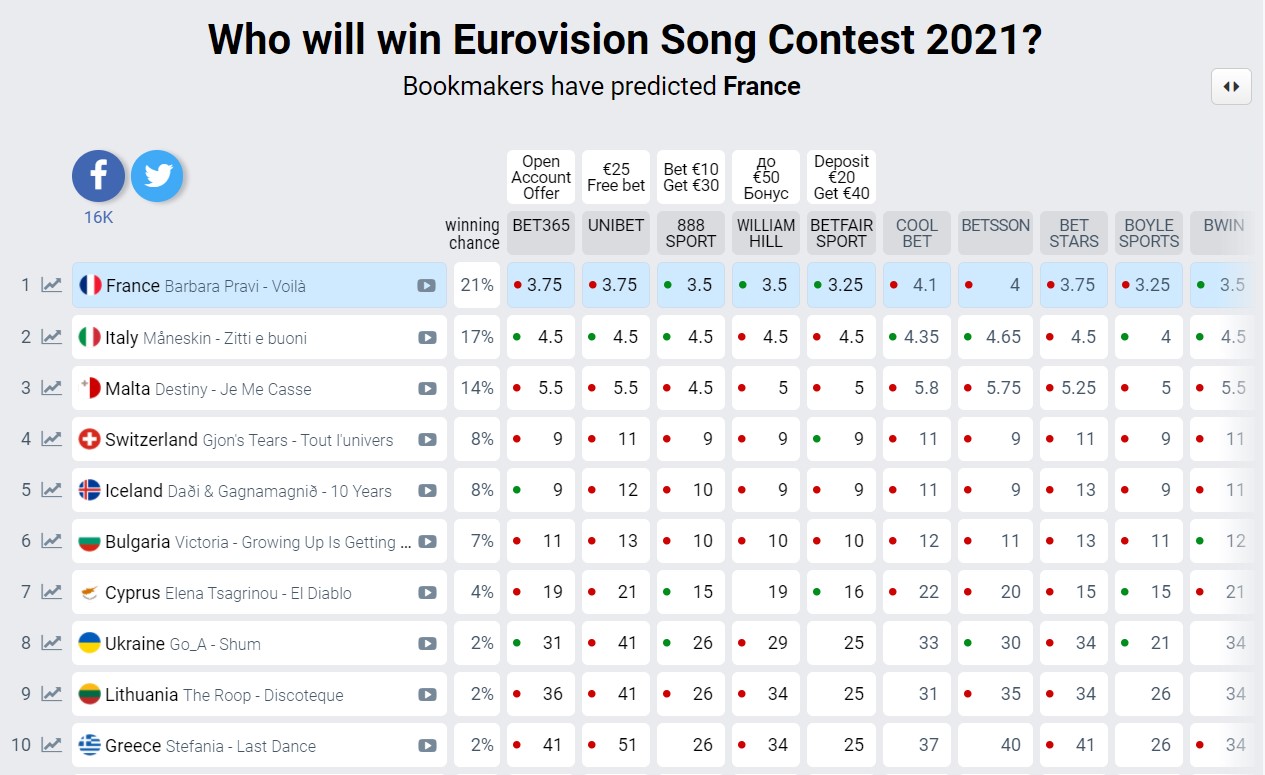The height and width of the screenshot is (775, 1265).
Task: Open Unibet €25 Free bet offer
Action: click(616, 177)
